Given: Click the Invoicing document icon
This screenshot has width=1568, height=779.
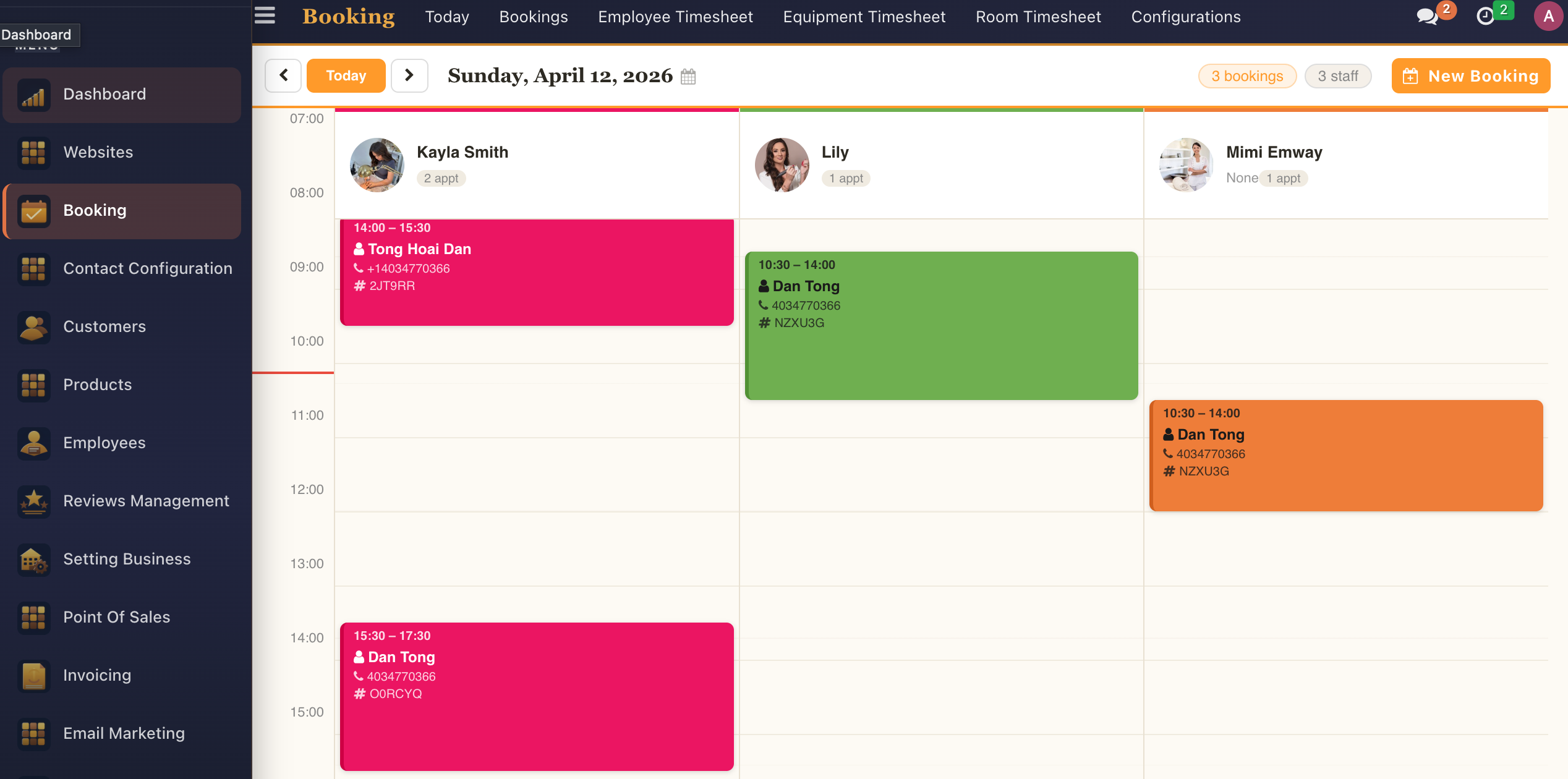Looking at the screenshot, I should (33, 676).
